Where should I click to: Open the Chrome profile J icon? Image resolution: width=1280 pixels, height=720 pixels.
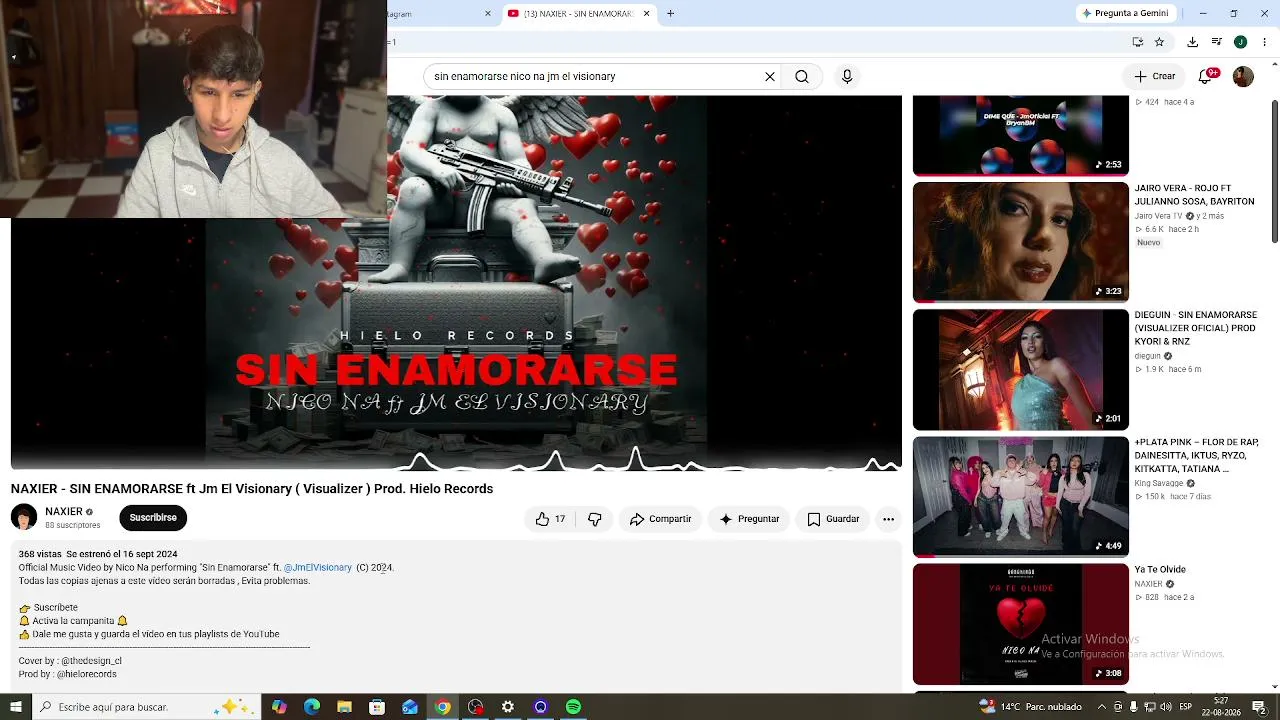1240,42
